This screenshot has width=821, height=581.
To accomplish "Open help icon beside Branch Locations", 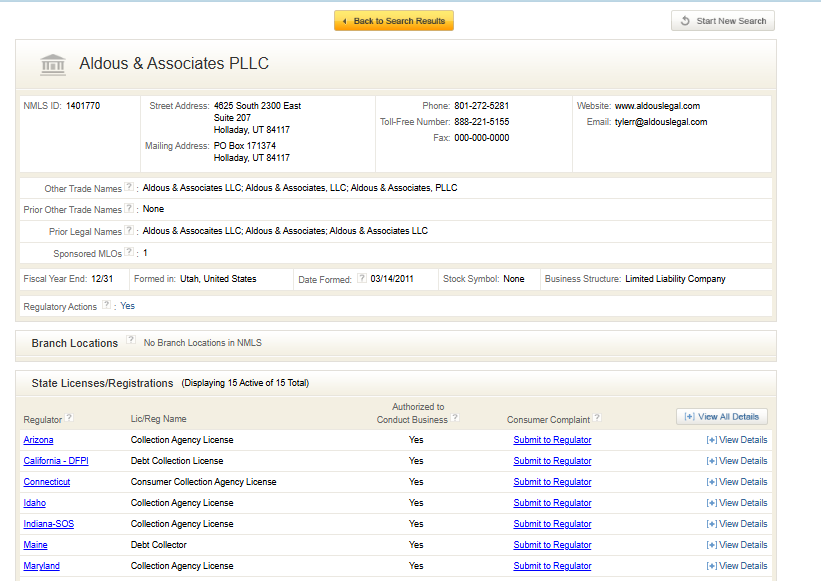I will coord(131,340).
